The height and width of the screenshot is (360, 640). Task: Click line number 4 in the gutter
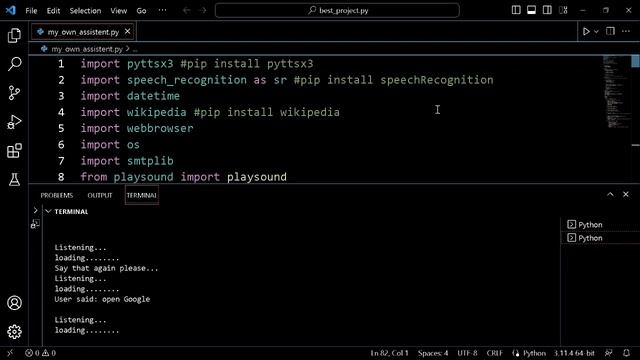point(61,112)
